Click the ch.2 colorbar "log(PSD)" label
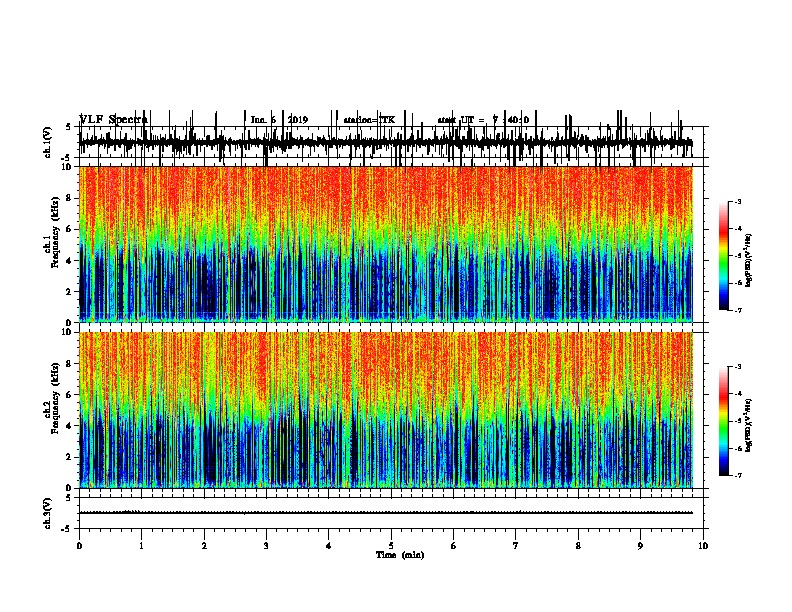Image resolution: width=792 pixels, height=612 pixels. click(749, 425)
